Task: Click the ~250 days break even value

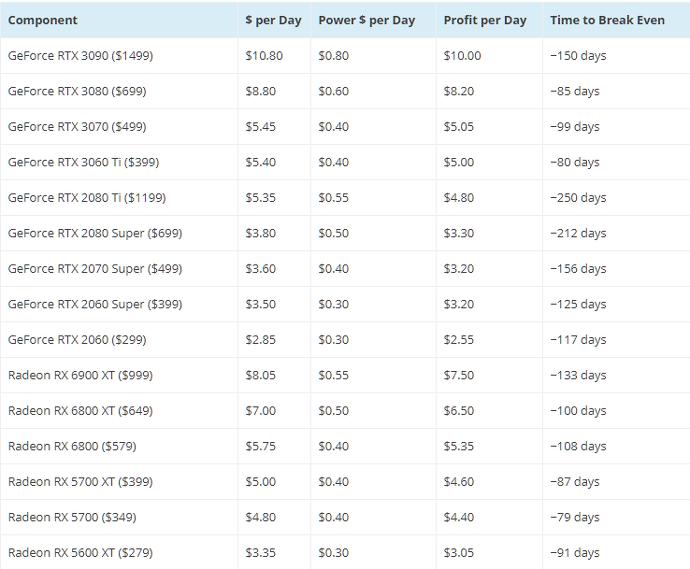Action: [x=578, y=198]
